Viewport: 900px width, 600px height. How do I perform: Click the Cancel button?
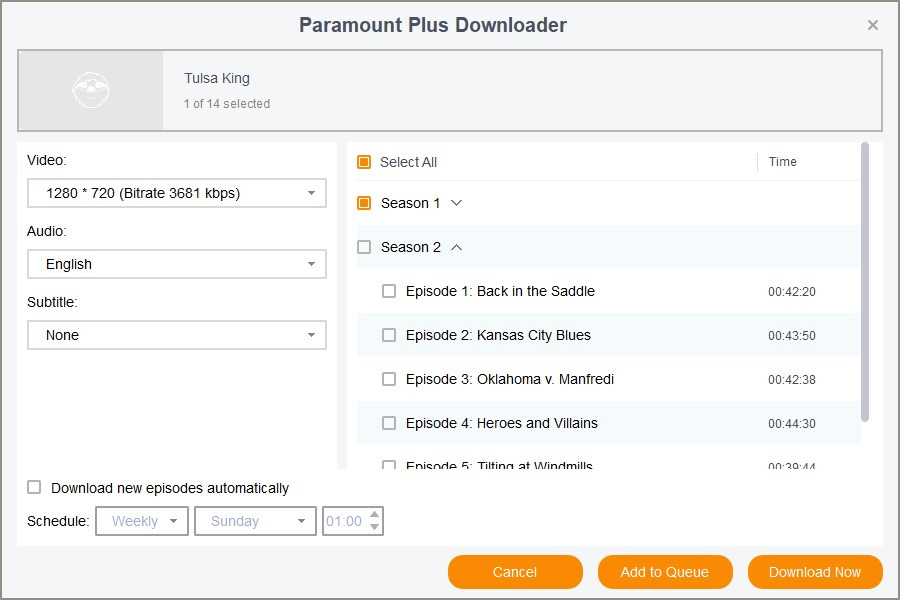[x=515, y=572]
